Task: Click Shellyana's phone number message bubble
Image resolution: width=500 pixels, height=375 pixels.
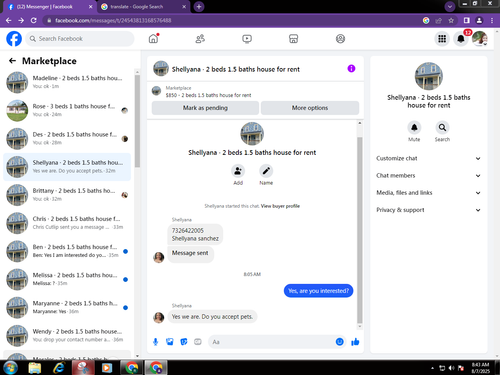Action: tap(195, 234)
